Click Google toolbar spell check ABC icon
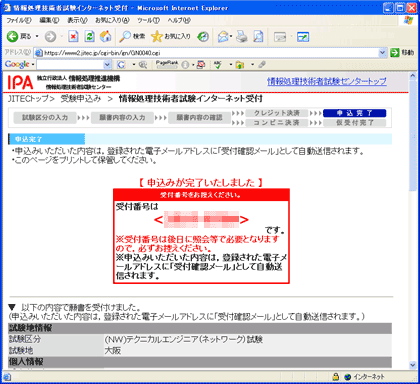 218,64
